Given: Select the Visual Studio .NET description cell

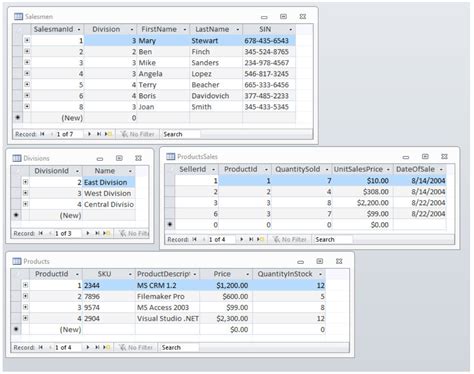Looking at the screenshot, I should point(167,318).
